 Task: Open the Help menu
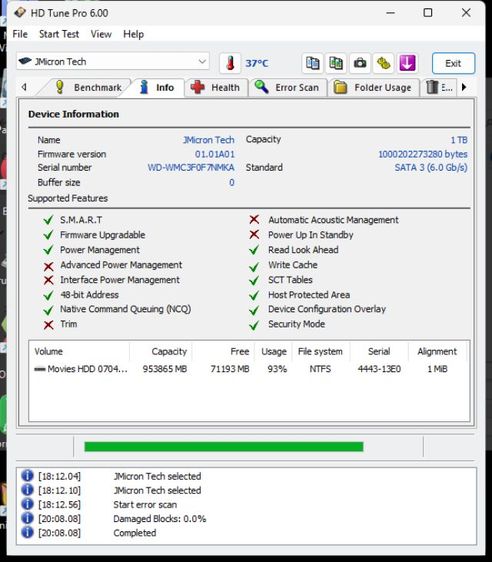coord(134,34)
